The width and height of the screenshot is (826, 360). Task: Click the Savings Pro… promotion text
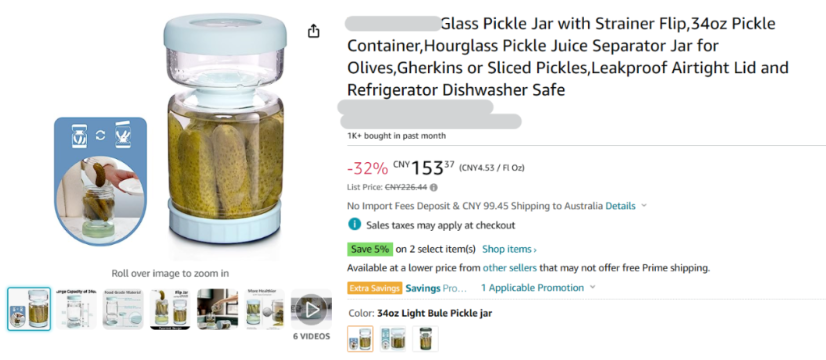point(436,288)
